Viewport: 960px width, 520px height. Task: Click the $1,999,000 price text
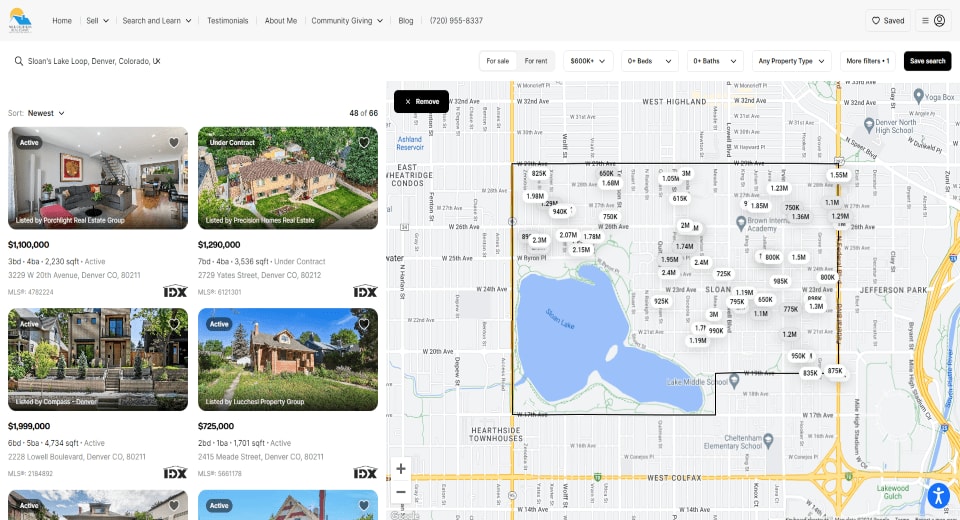29,426
